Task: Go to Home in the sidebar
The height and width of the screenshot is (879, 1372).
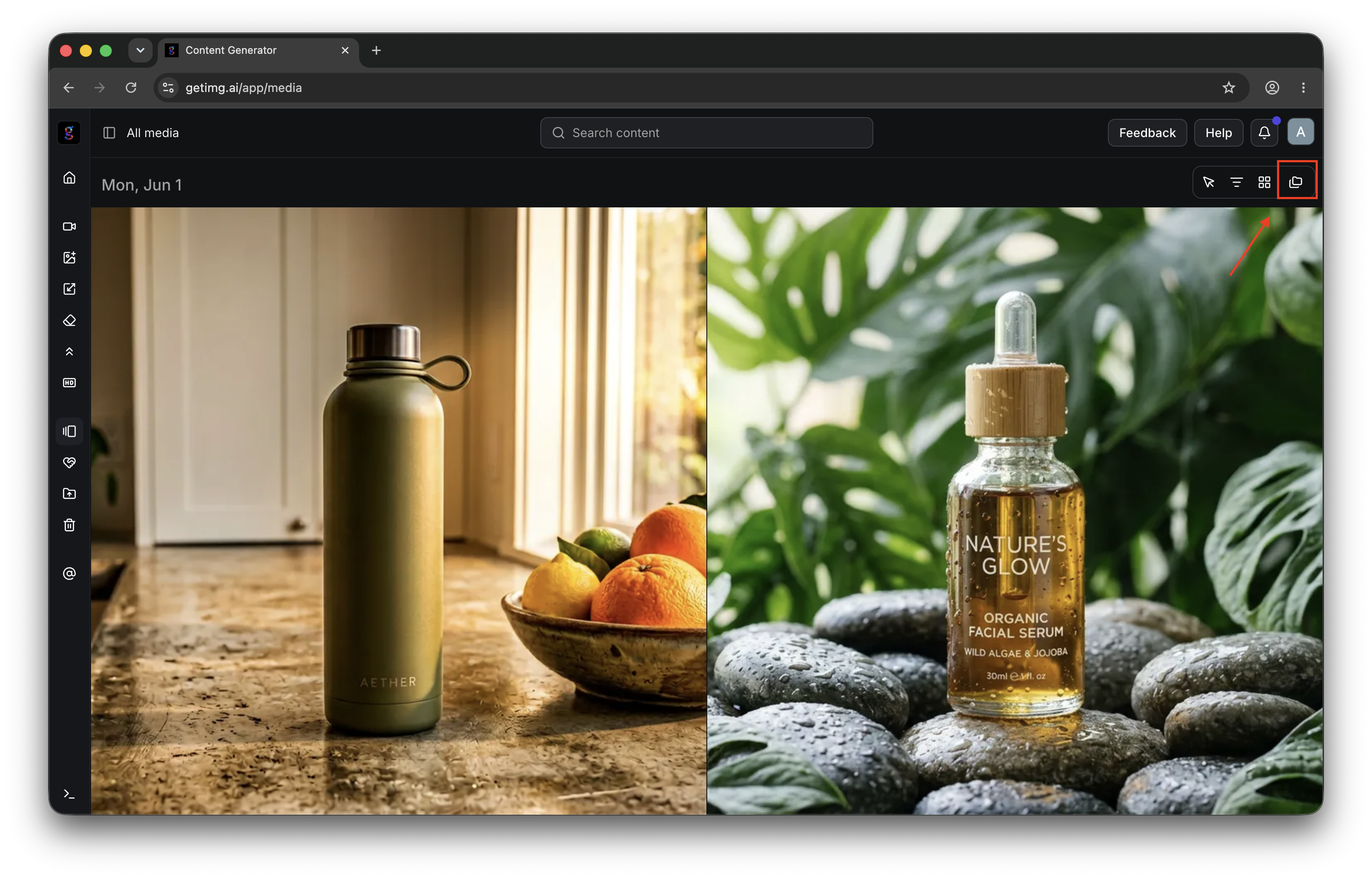Action: 69,178
